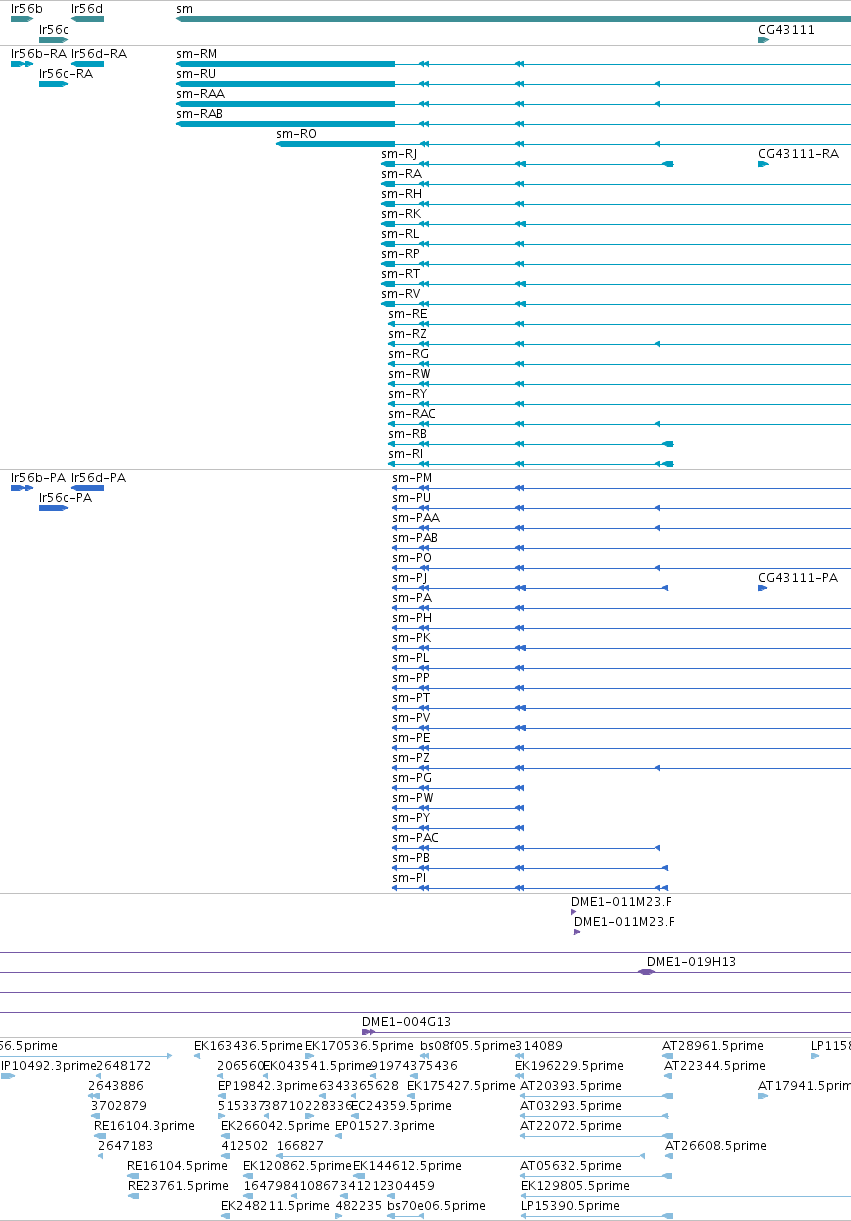The width and height of the screenshot is (851, 1221).
Task: Select transcript sm-RAA
Action: (200, 93)
